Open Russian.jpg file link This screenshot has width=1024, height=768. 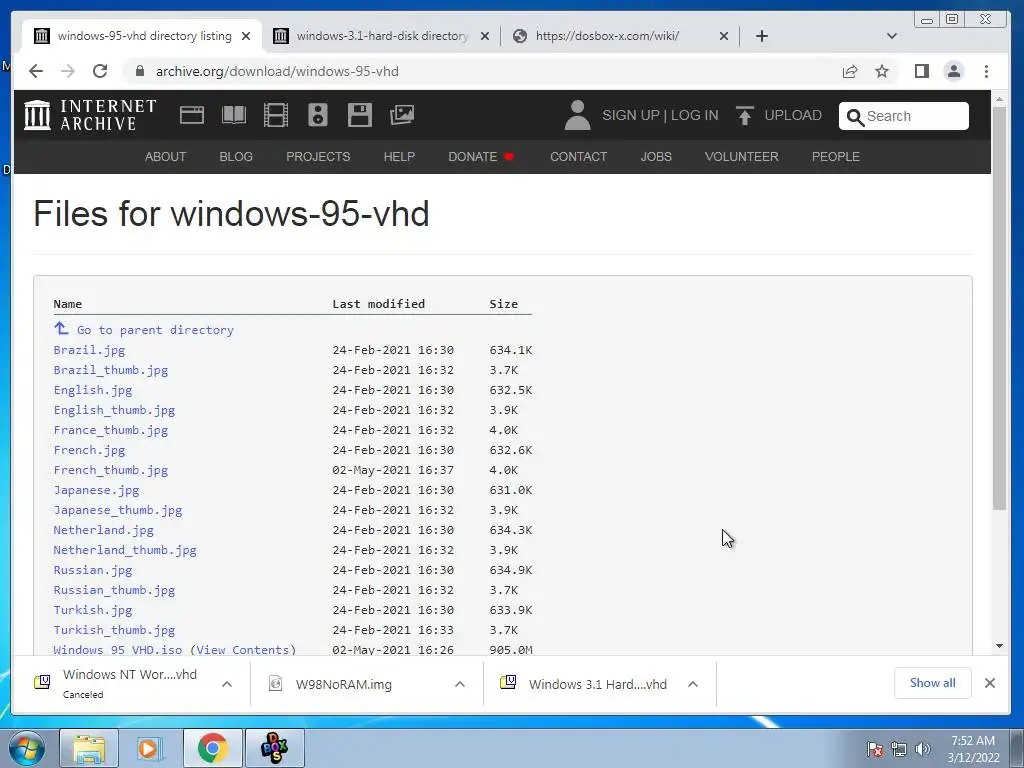[93, 570]
